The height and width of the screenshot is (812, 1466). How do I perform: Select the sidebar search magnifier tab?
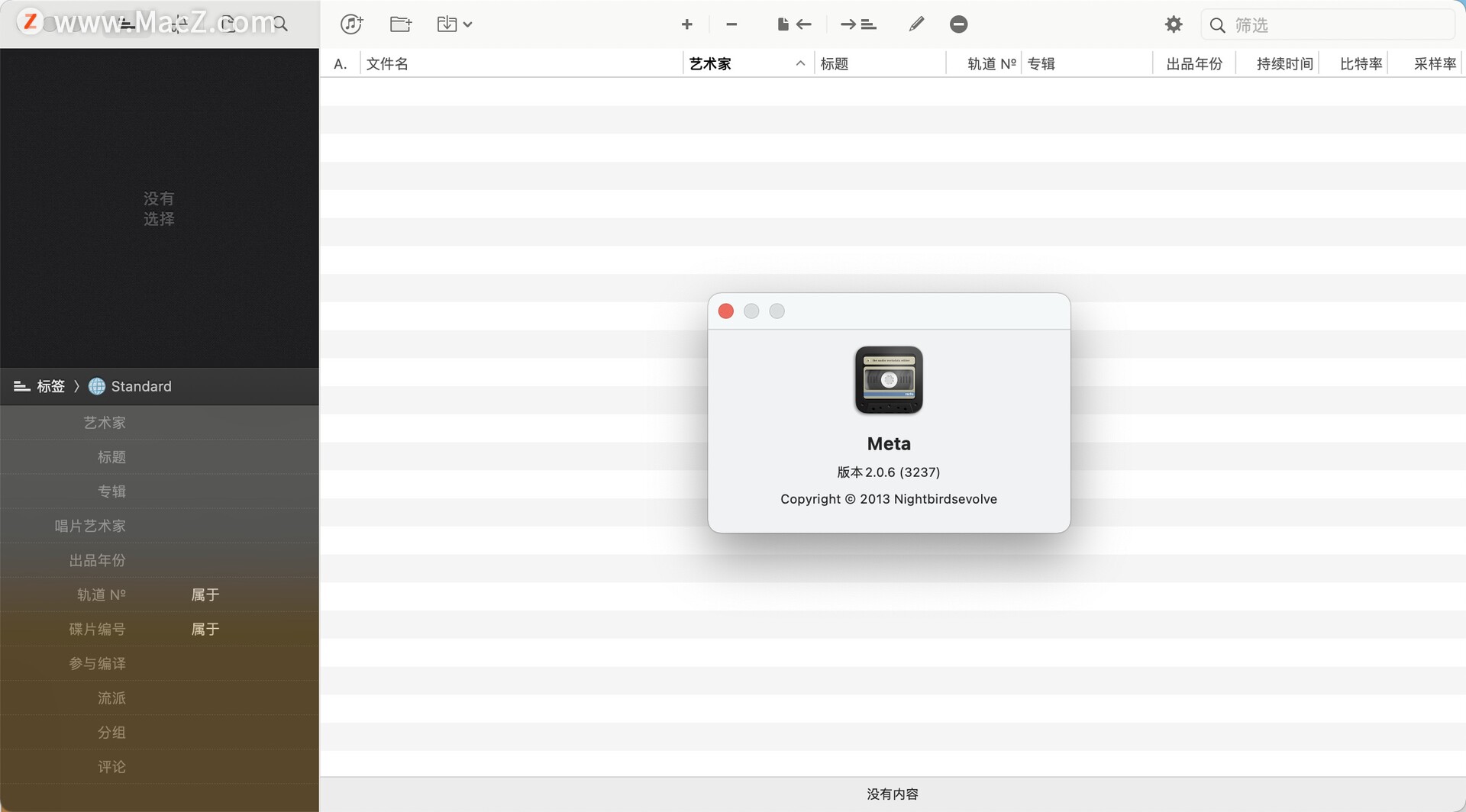(x=280, y=24)
